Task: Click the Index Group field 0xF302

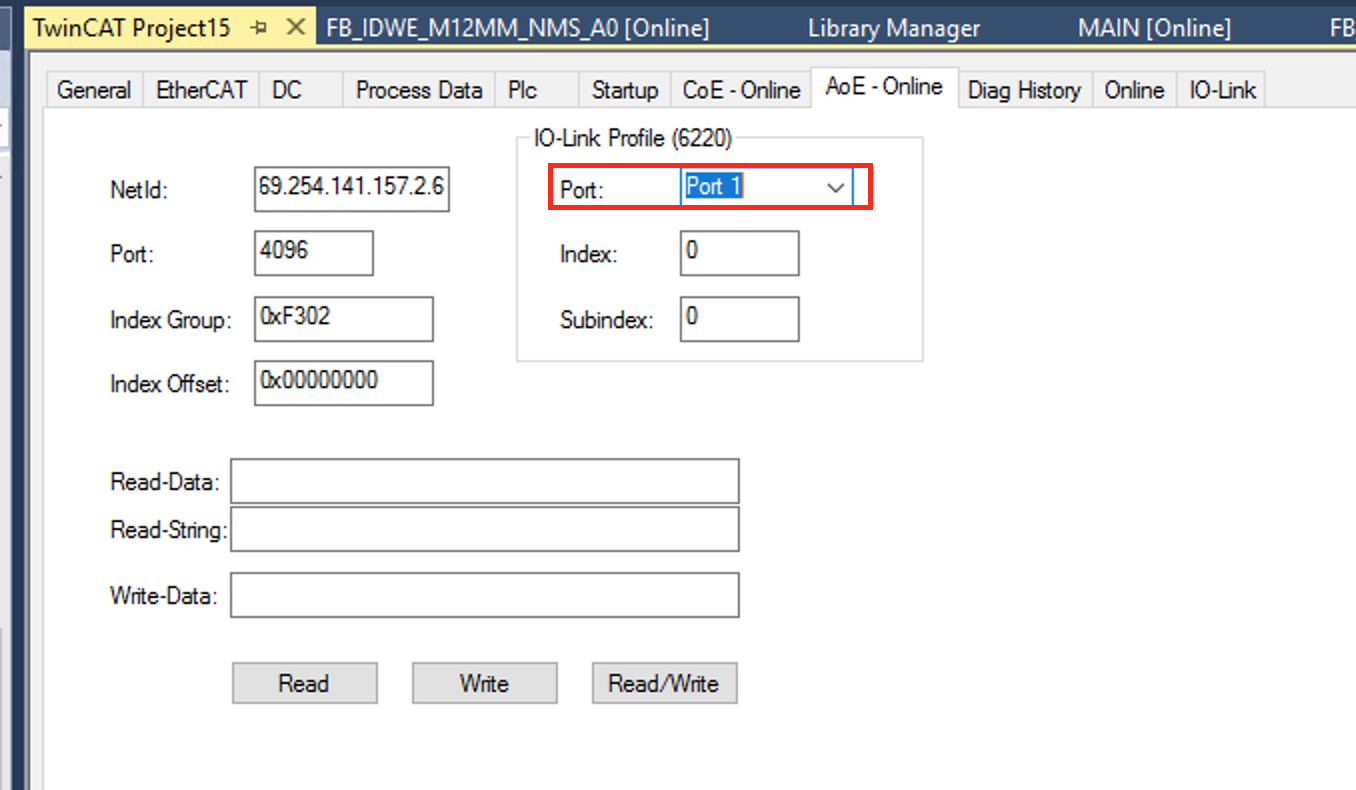Action: click(344, 319)
